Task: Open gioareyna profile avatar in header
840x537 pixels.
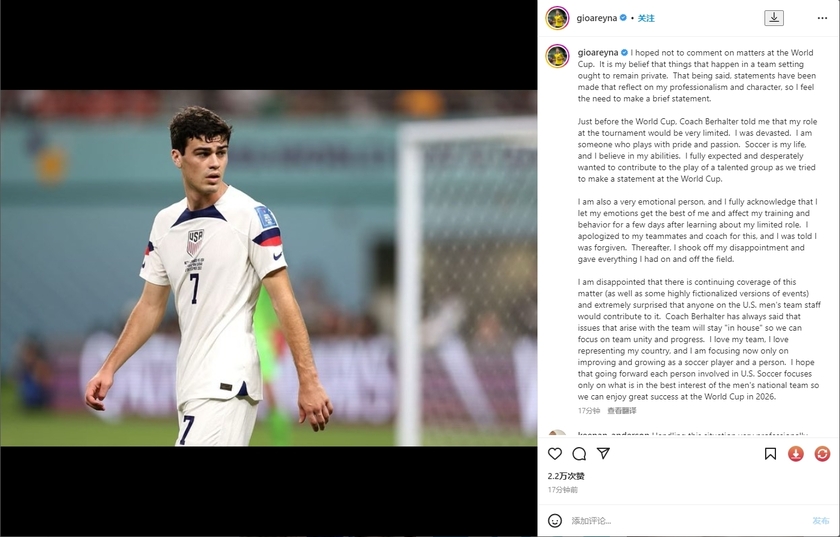Action: tap(557, 18)
